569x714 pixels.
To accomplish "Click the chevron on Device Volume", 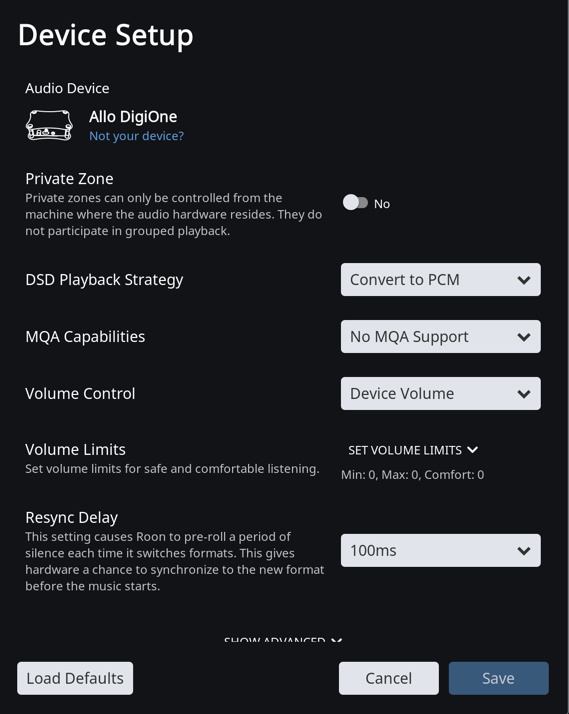I will (524, 394).
